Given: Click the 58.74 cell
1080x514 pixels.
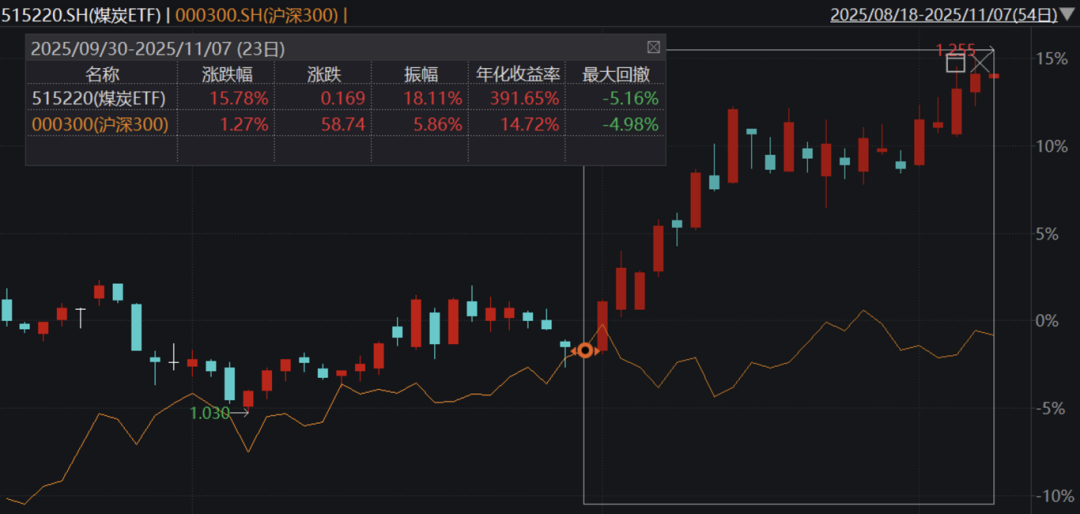Looking at the screenshot, I should click(x=343, y=124).
